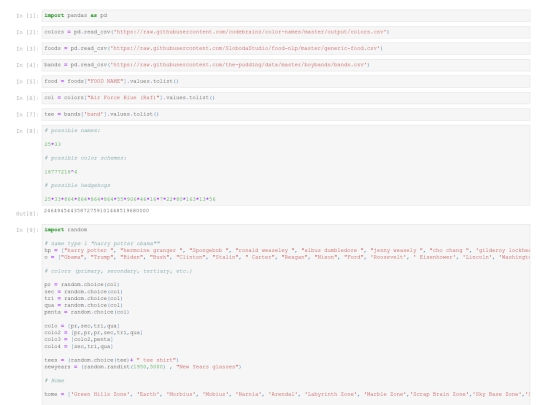540x405 pixels.
Task: Click the 'import random' line
Action: coord(65,230)
